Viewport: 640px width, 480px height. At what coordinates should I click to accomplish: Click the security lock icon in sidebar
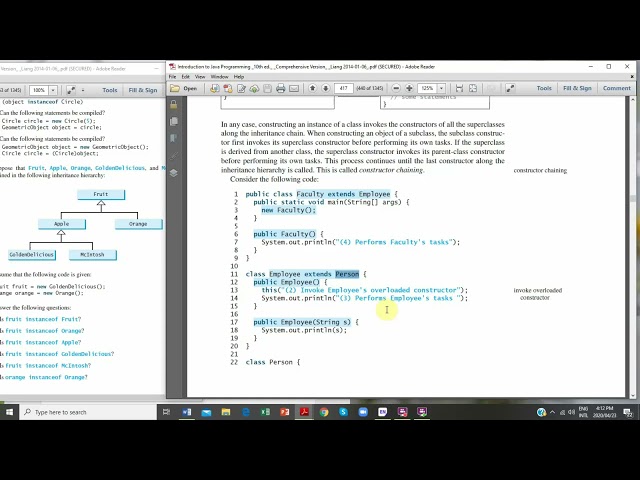pos(173,104)
